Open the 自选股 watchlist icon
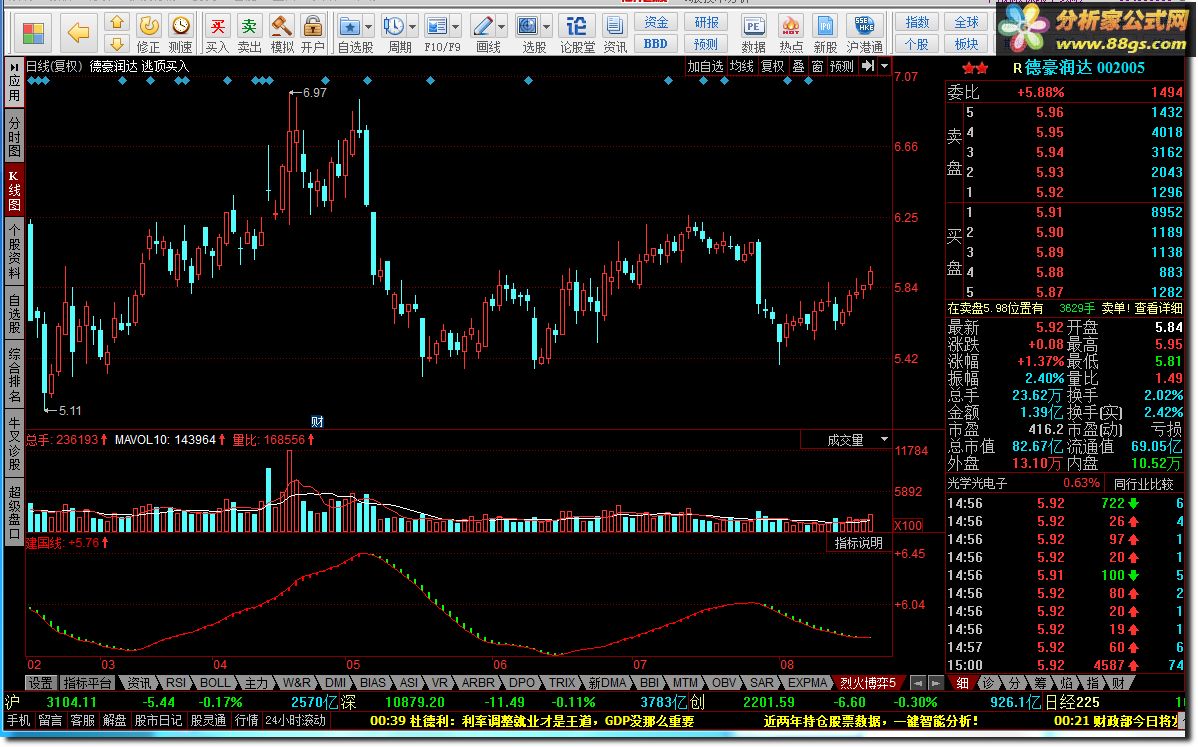1198x747 pixels. 350,35
